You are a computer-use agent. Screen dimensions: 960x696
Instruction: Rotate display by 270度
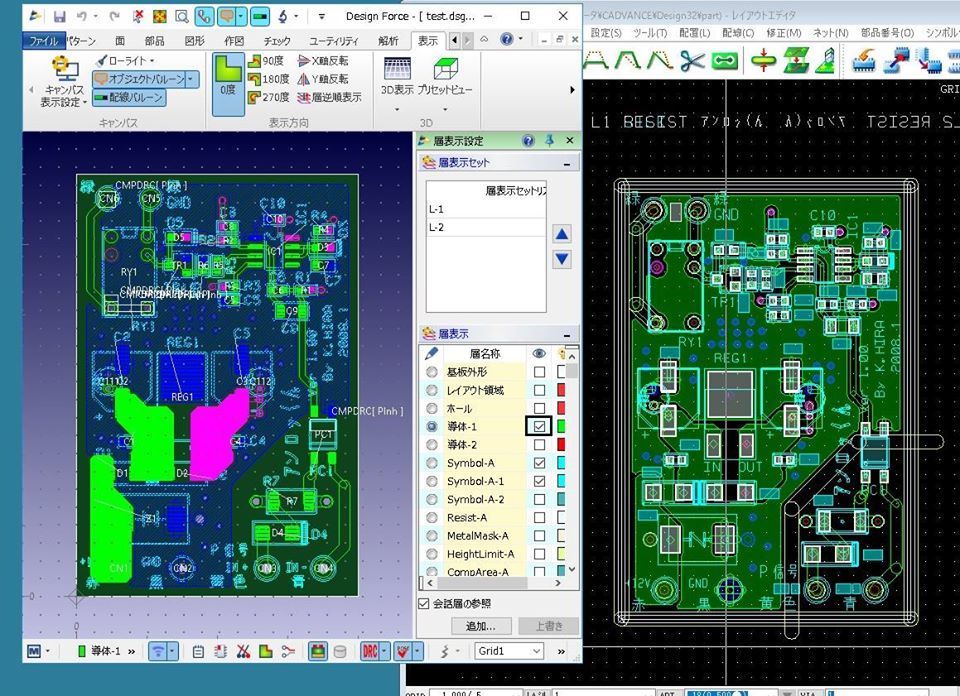coord(269,97)
